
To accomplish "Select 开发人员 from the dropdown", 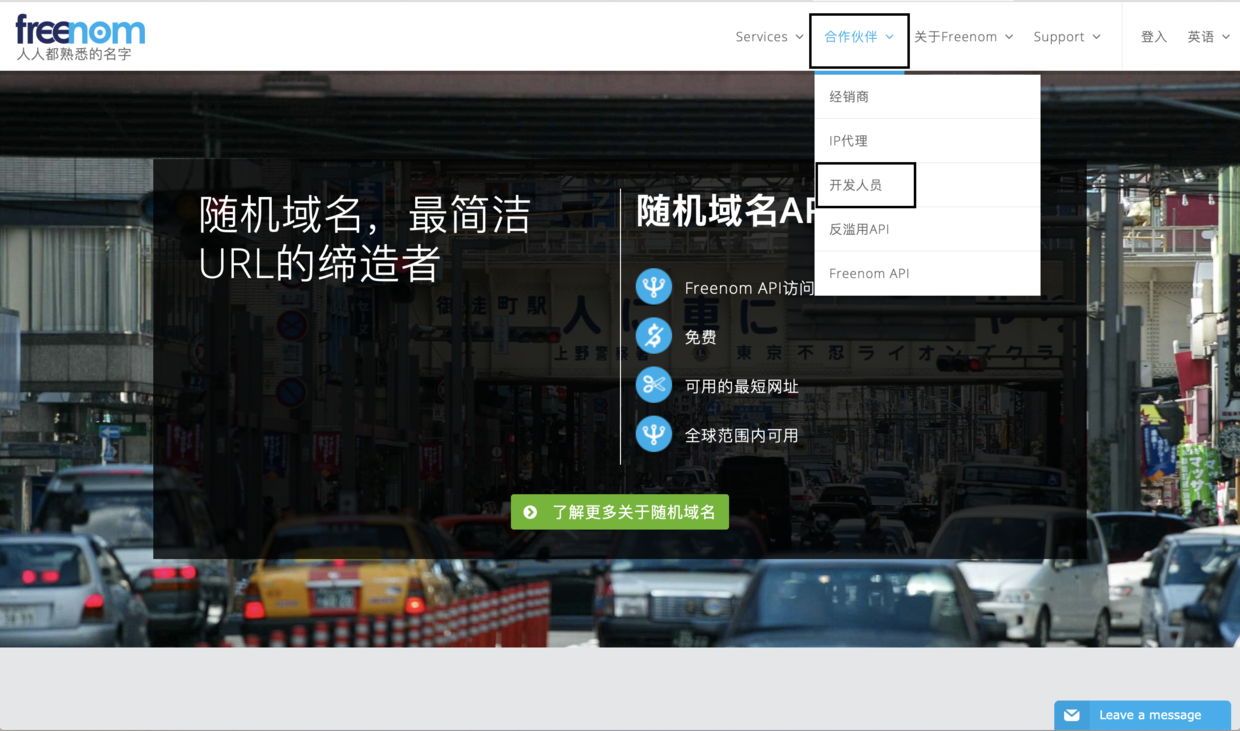I will pos(927,185).
